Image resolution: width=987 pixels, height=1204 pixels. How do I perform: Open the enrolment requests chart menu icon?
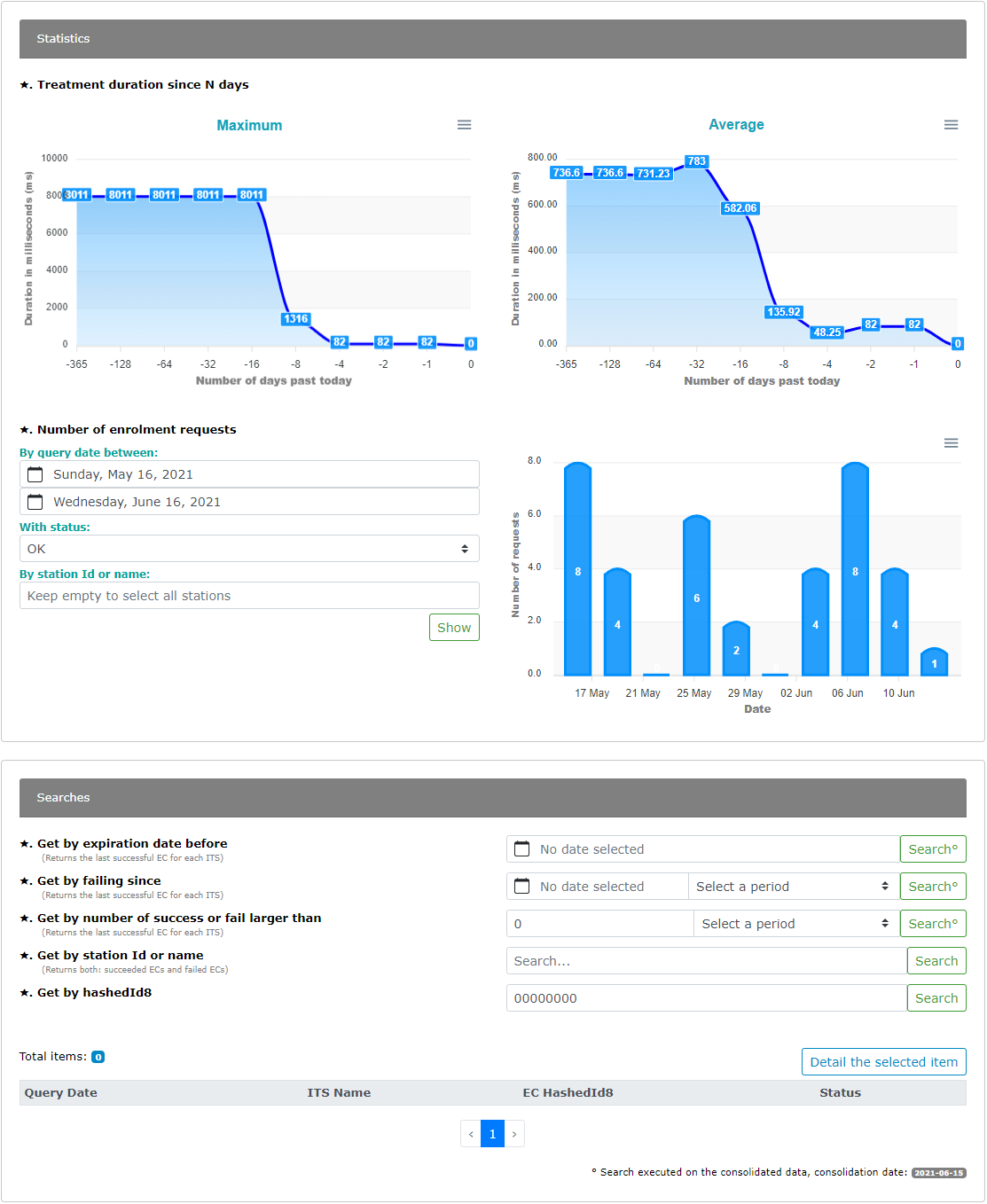951,442
